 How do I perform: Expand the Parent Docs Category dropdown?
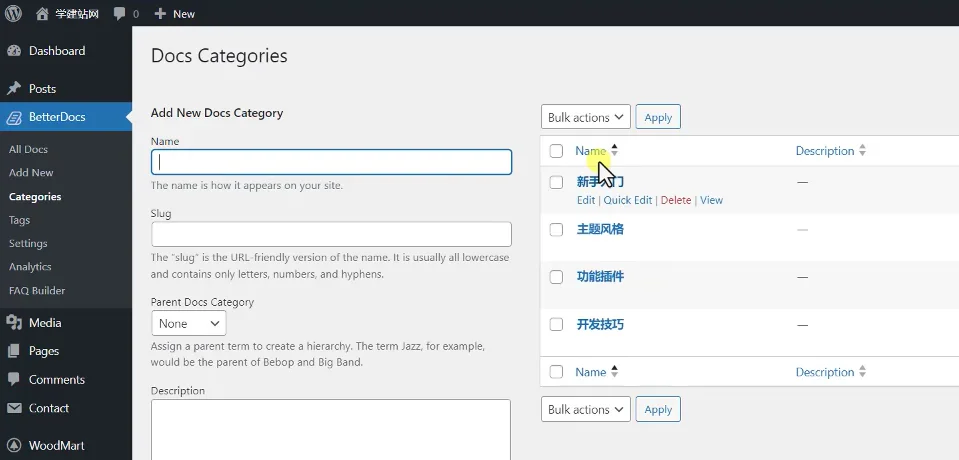(188, 323)
